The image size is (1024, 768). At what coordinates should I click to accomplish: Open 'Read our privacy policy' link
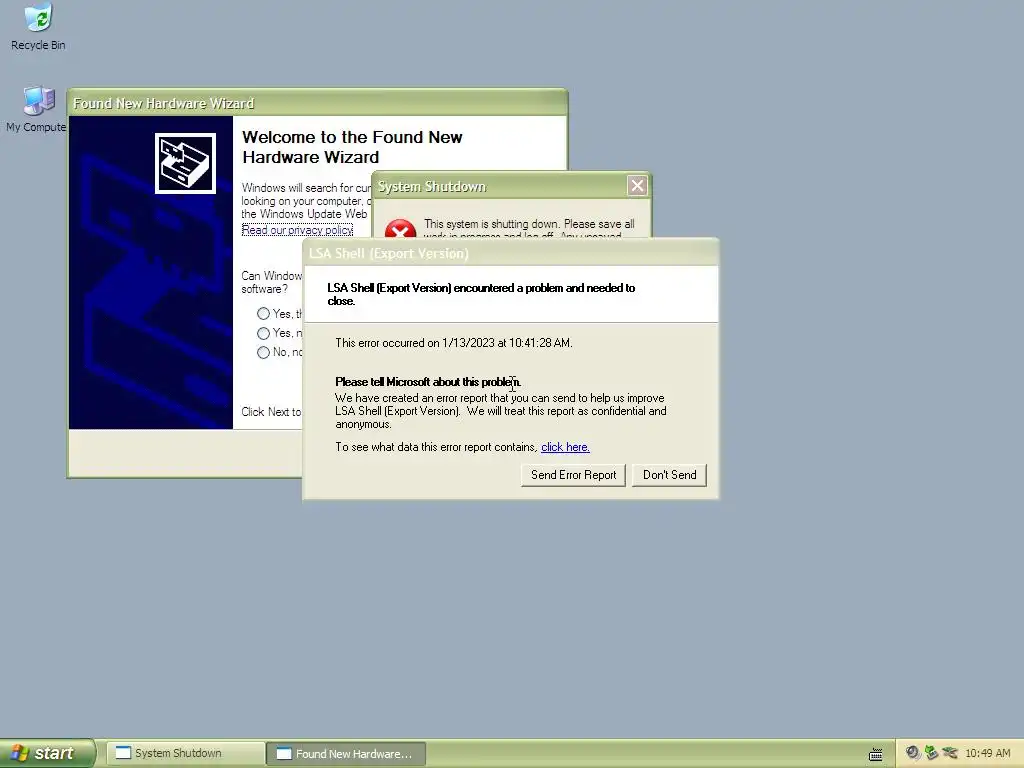point(297,230)
